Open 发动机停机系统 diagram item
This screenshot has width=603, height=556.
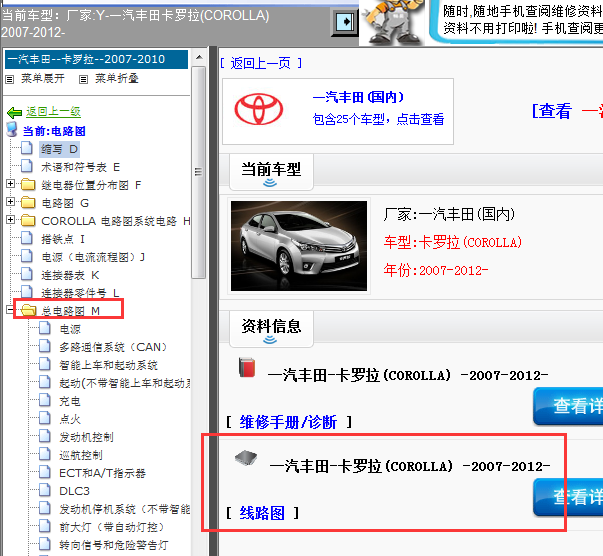(x=125, y=509)
